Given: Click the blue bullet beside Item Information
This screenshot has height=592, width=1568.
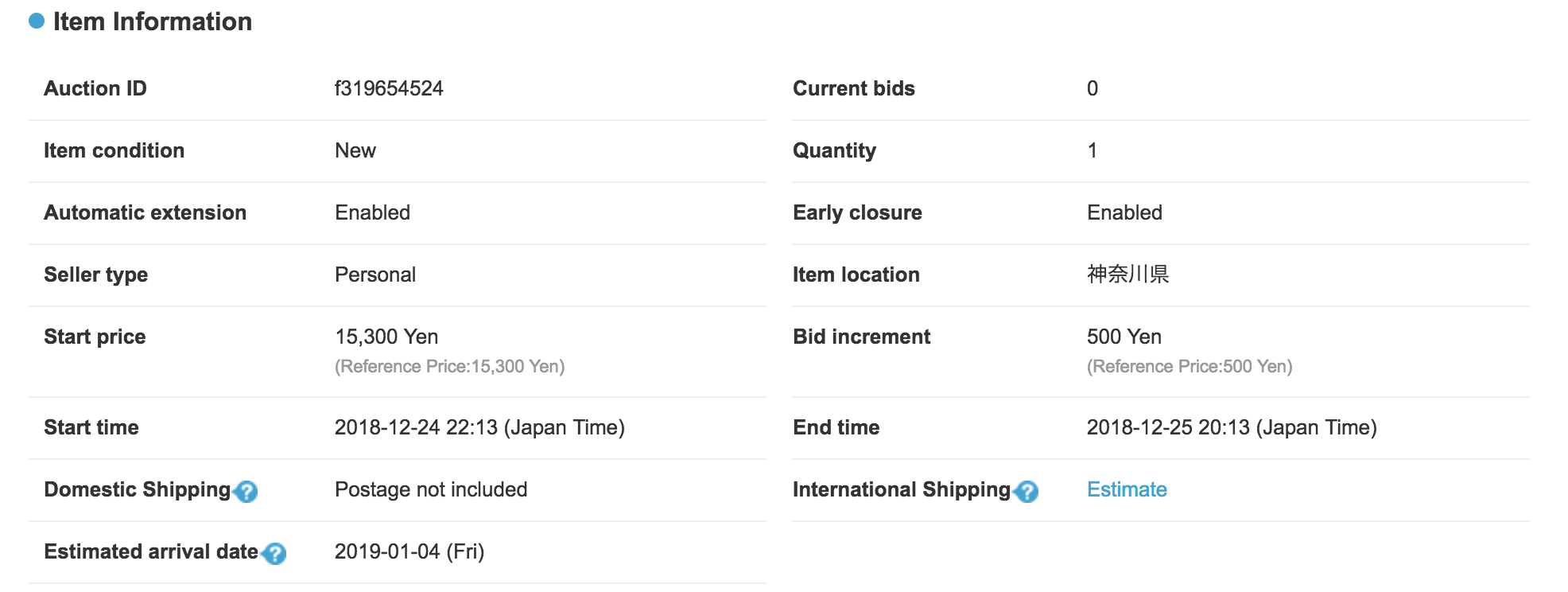Looking at the screenshot, I should (x=37, y=21).
